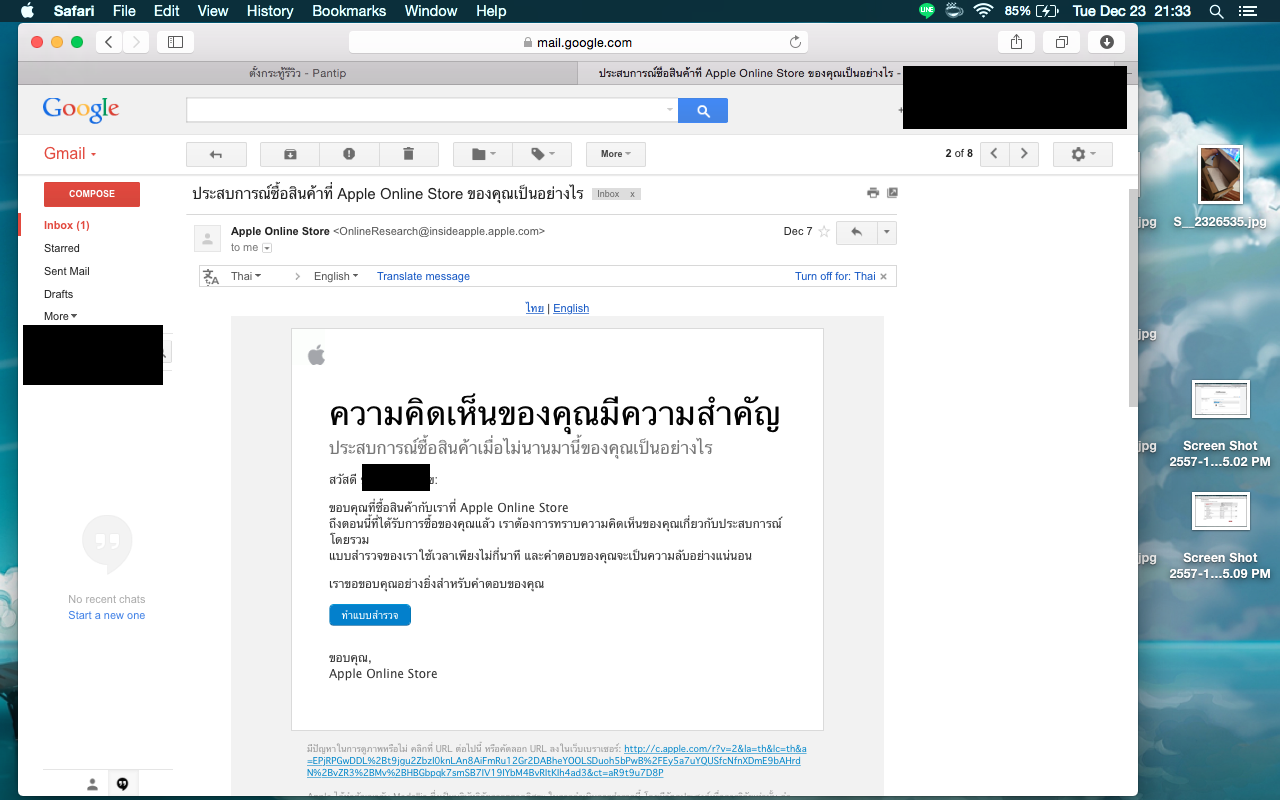Viewport: 1280px width, 800px height.
Task: Click Turn off for: Thai
Action: click(x=835, y=276)
